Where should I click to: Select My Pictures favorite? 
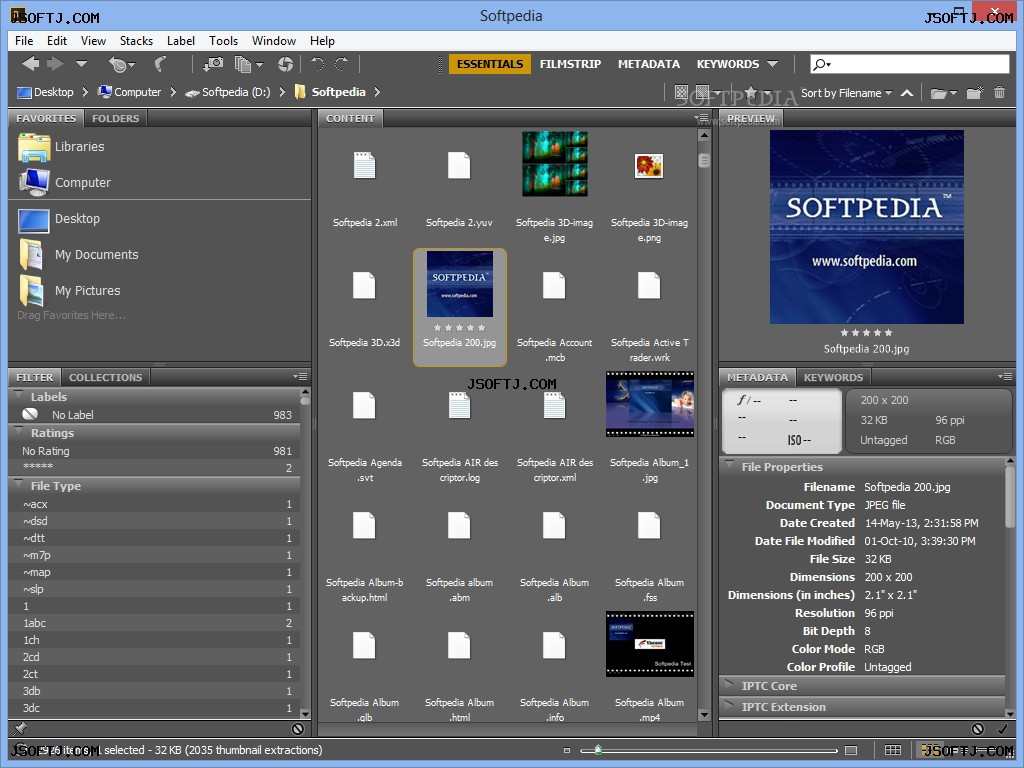point(70,291)
